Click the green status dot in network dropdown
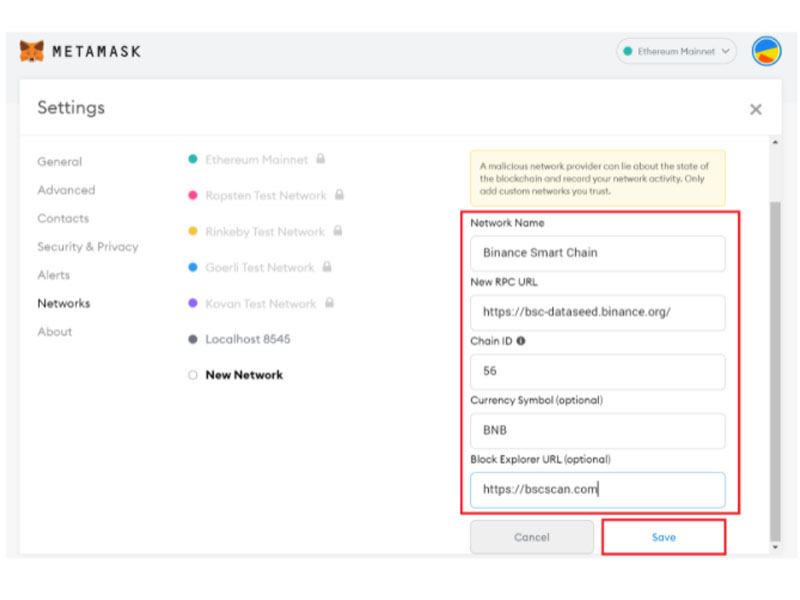The image size is (800, 600). [628, 51]
